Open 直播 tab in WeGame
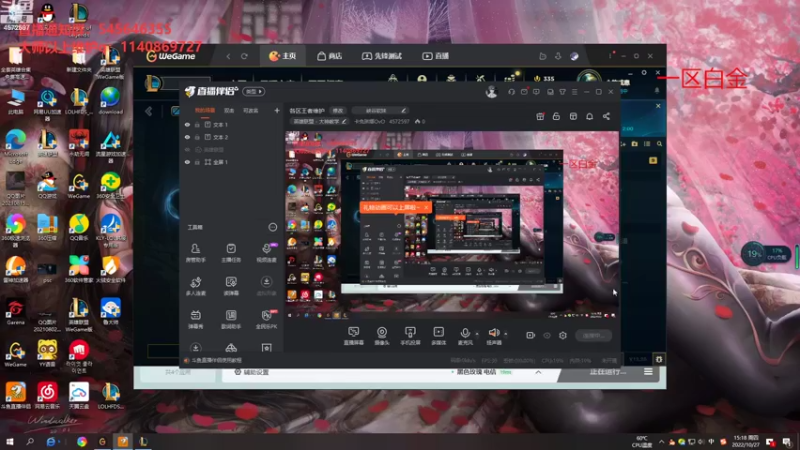The height and width of the screenshot is (450, 800). tap(435, 56)
